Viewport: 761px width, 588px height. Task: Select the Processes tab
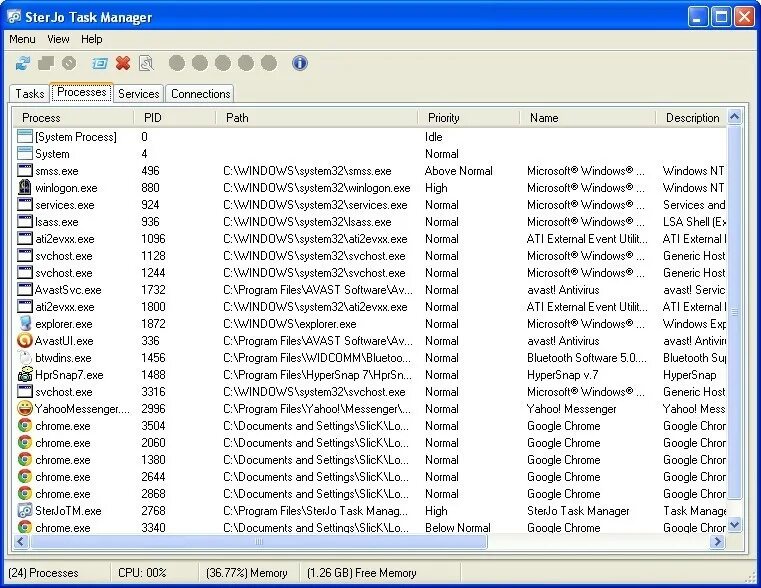click(82, 92)
